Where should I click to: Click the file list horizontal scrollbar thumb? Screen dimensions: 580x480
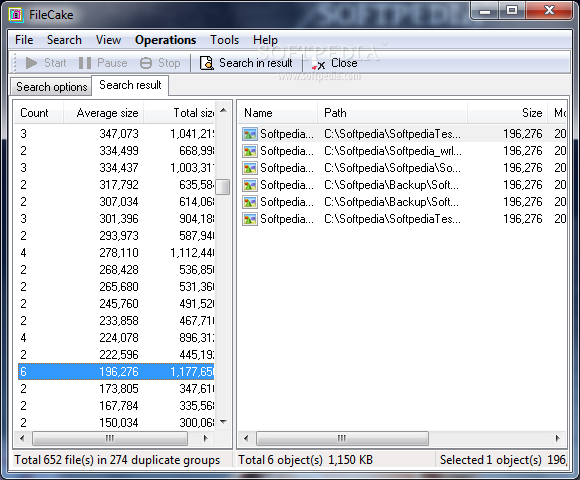click(x=342, y=439)
